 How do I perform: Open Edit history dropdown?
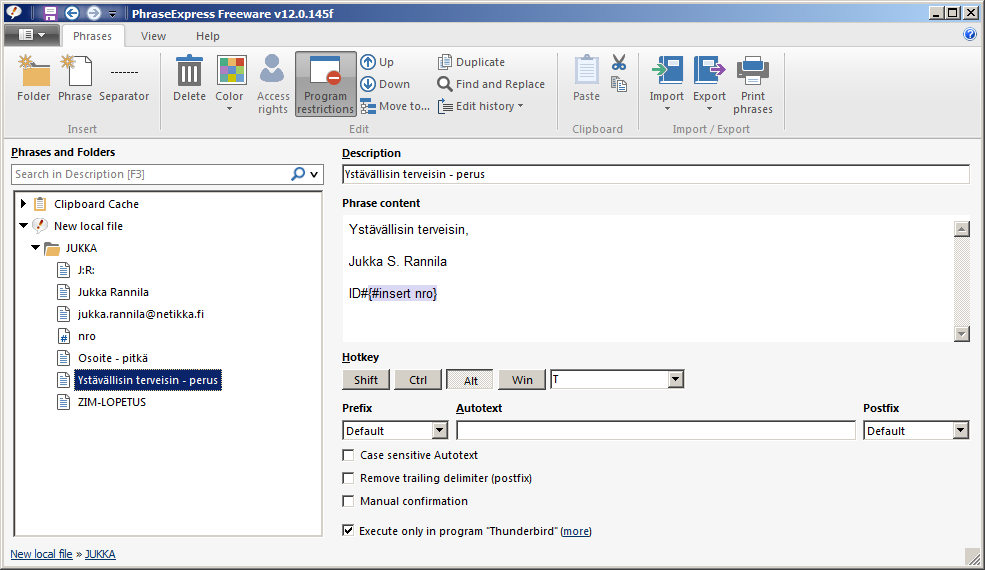(481, 106)
